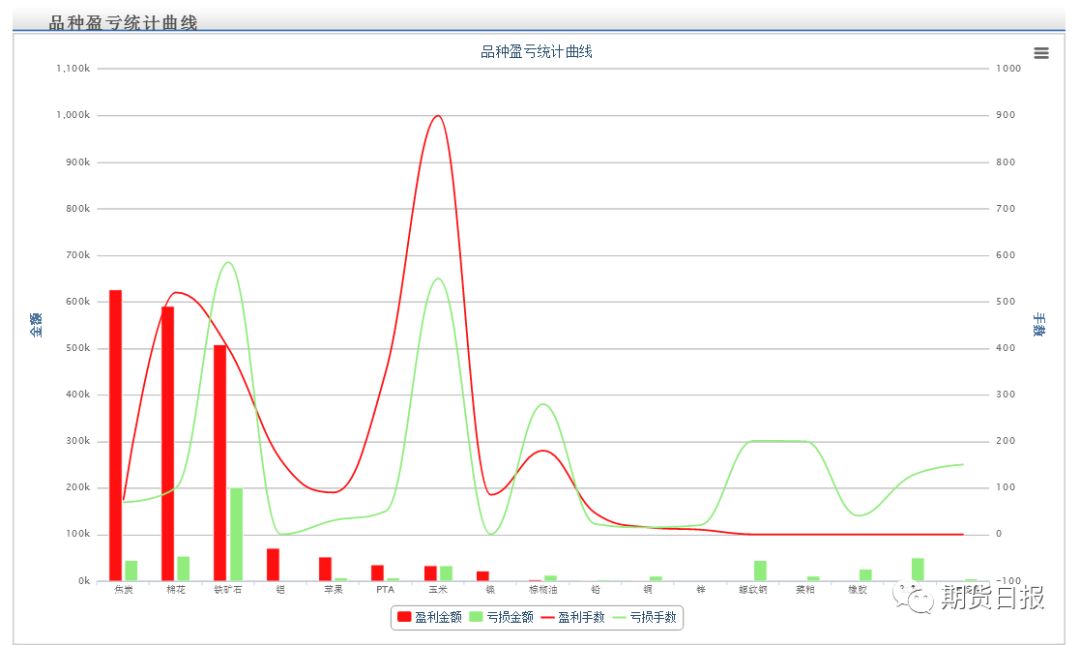Click the green loss bar for 玉米

click(x=446, y=573)
